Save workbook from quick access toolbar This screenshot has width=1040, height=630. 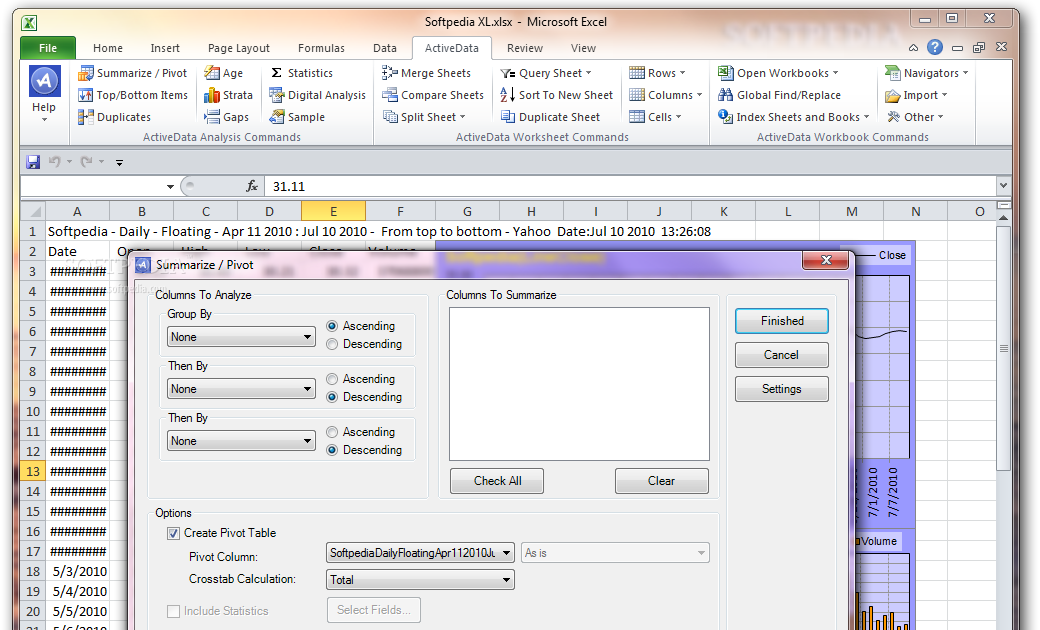point(32,161)
